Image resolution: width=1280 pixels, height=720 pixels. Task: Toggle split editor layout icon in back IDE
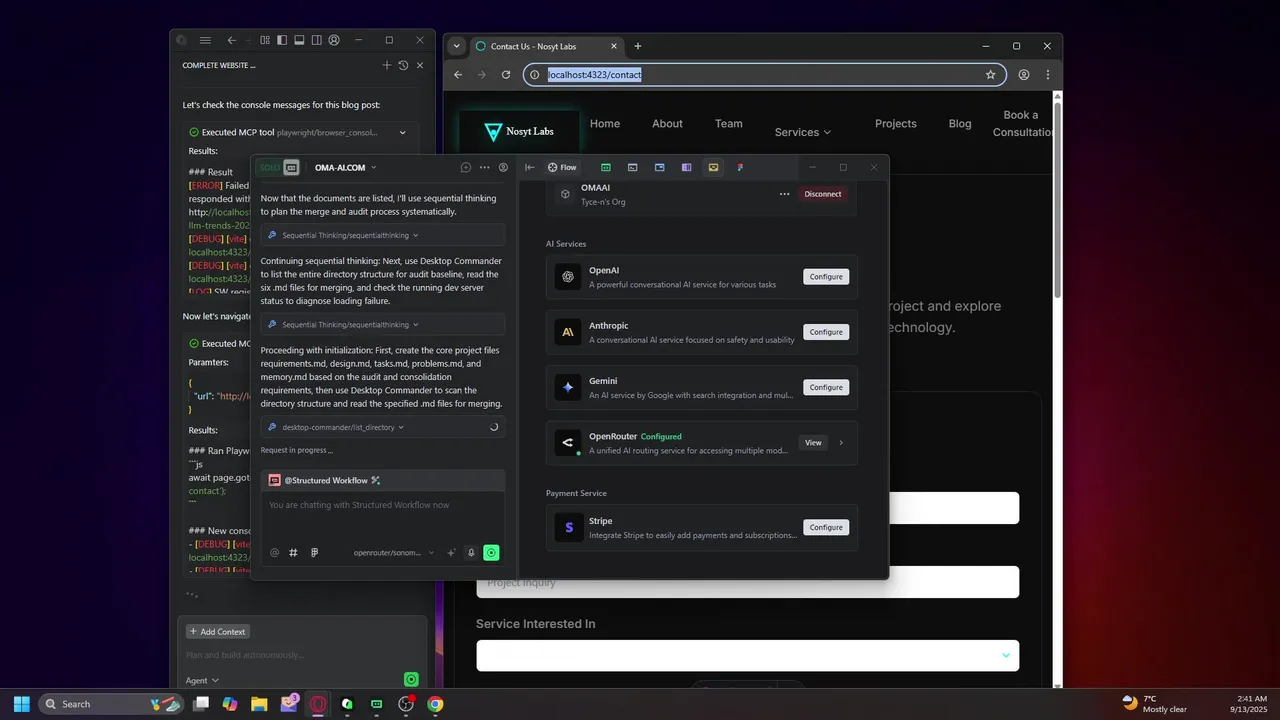(x=316, y=40)
